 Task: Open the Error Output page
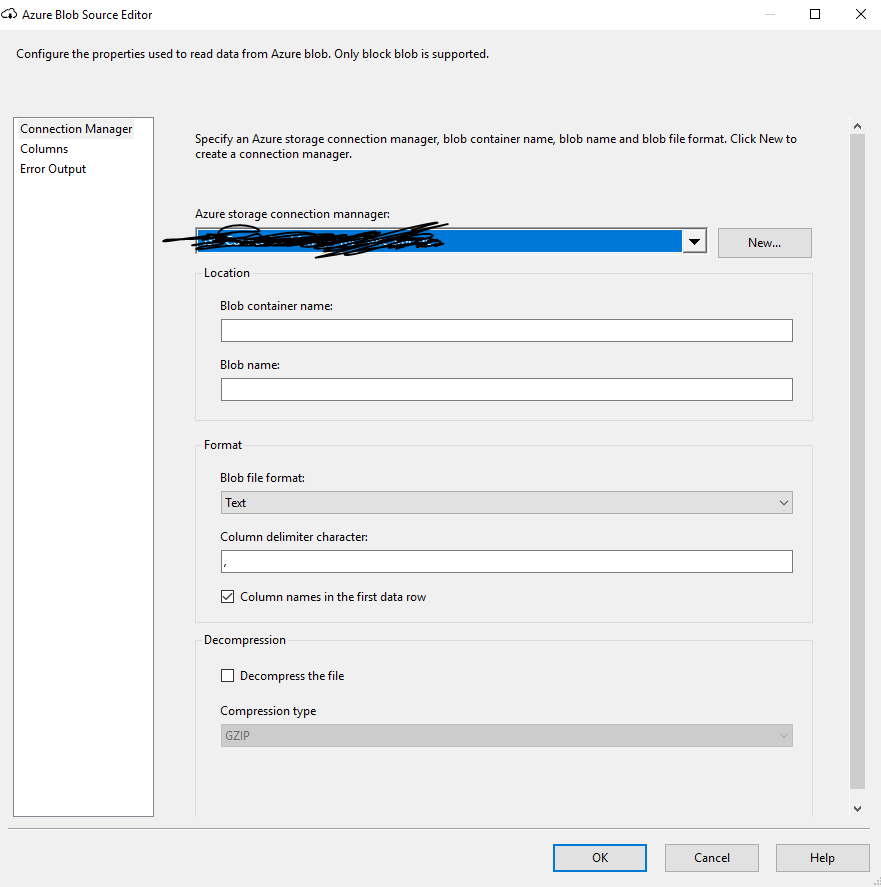click(x=53, y=169)
